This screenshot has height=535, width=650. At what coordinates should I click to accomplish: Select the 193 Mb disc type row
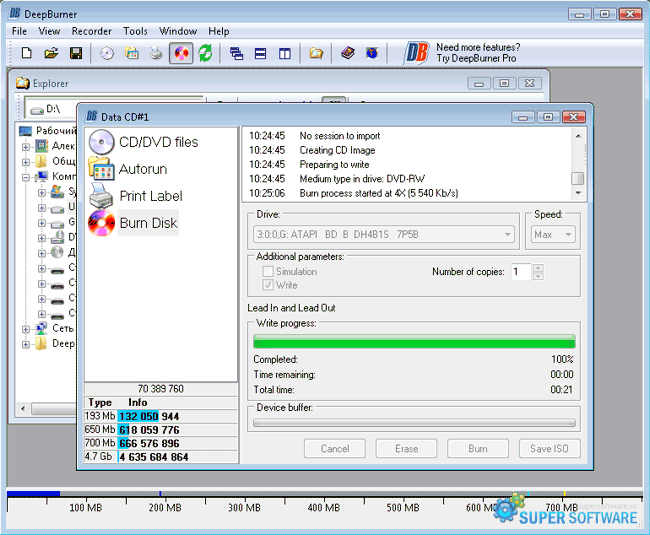(161, 416)
